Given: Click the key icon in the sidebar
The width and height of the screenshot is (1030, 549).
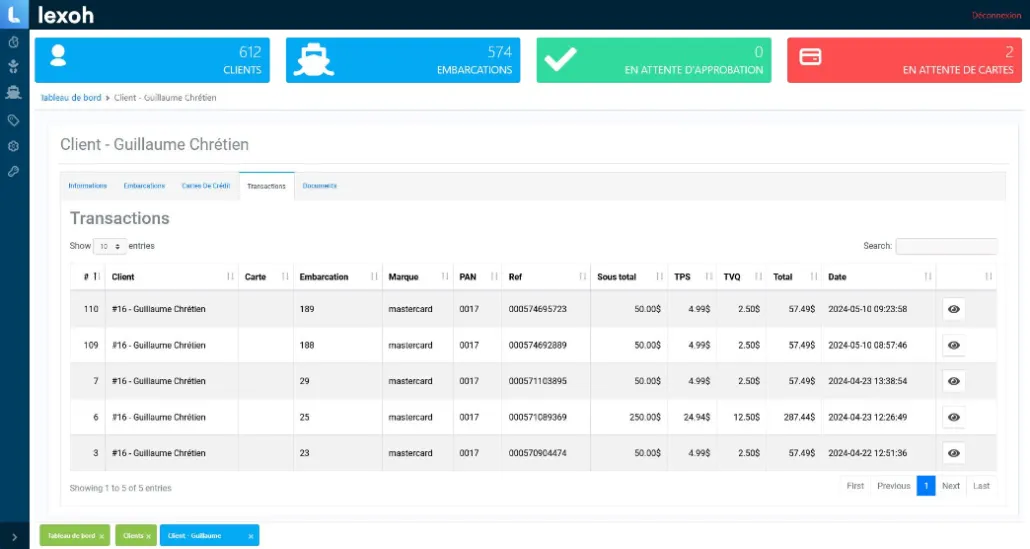Looking at the screenshot, I should (14, 172).
